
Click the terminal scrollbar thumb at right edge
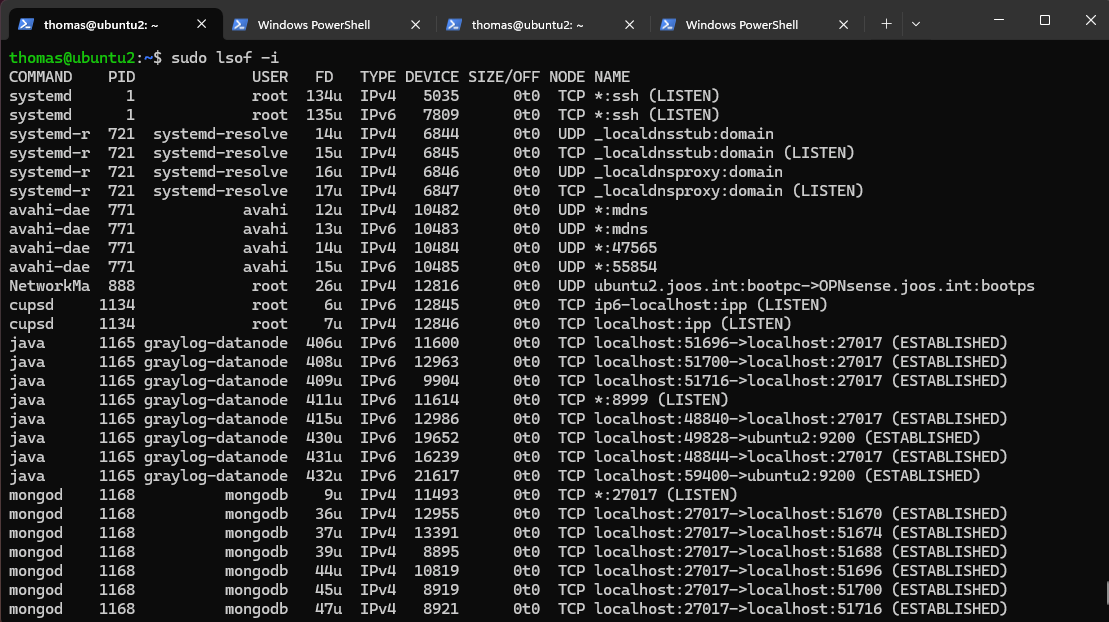(1105, 593)
